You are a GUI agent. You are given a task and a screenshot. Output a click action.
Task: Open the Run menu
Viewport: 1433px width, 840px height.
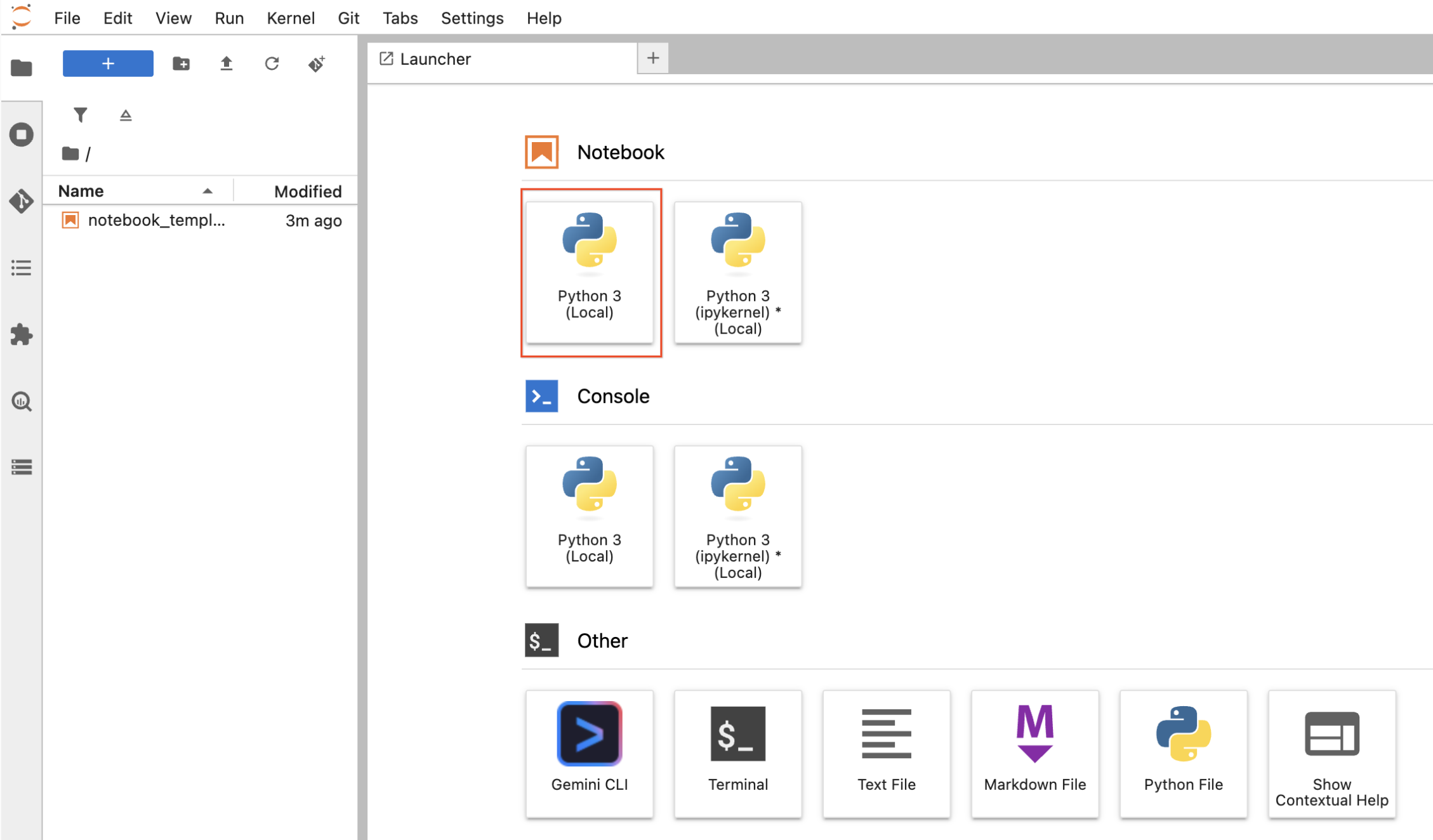[x=229, y=18]
